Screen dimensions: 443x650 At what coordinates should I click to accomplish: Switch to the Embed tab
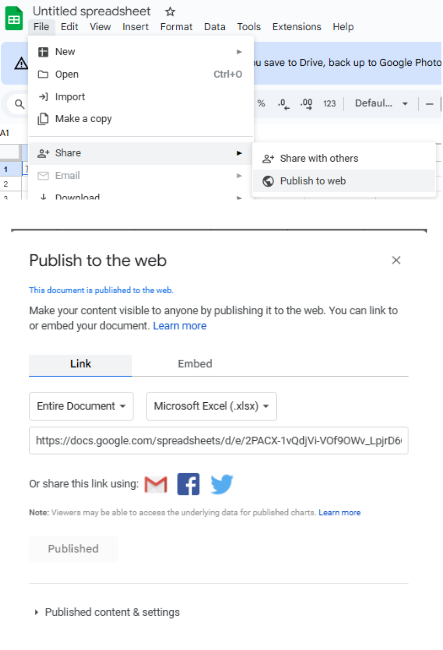click(x=195, y=364)
